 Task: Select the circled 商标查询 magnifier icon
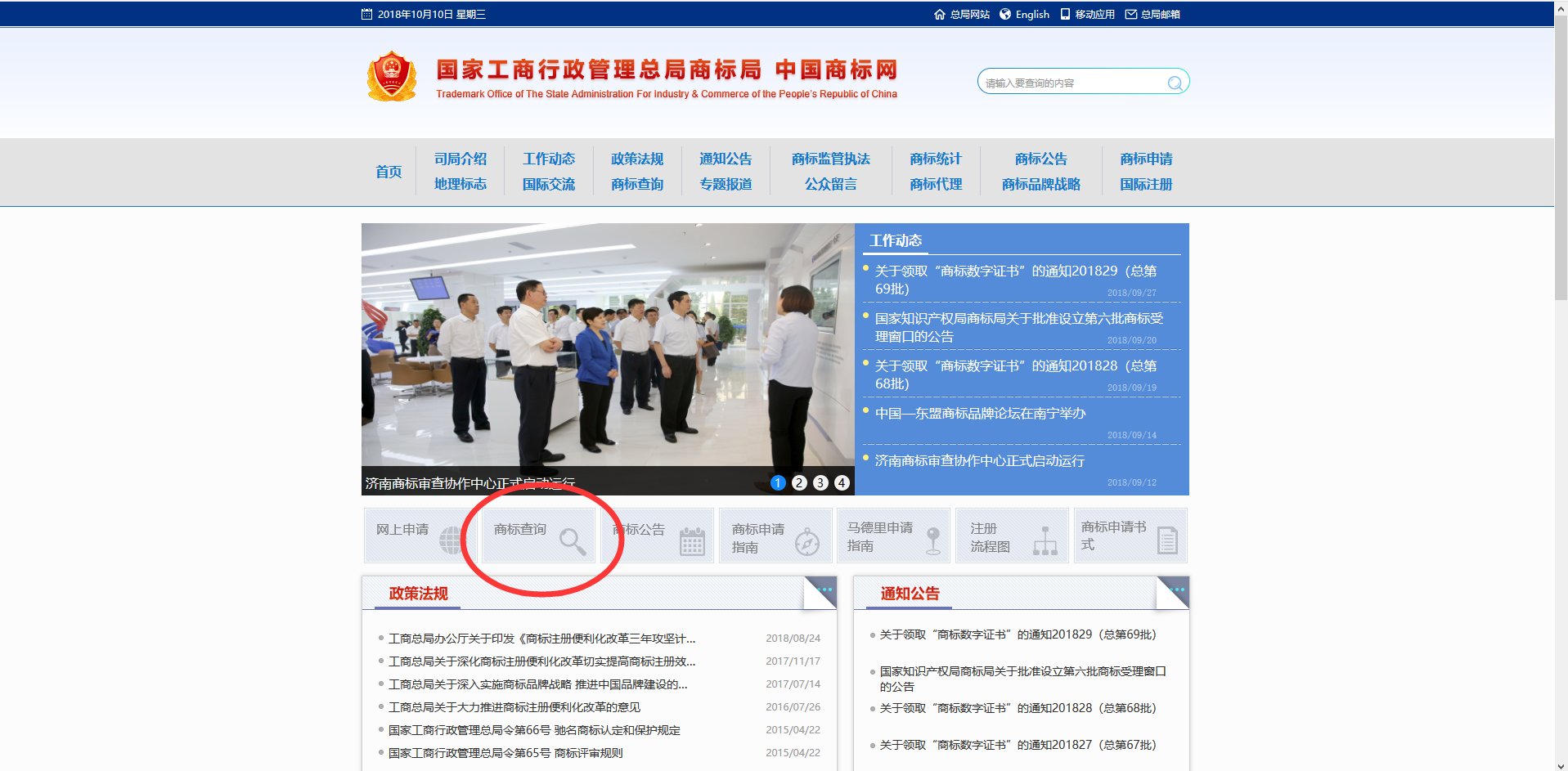(573, 539)
